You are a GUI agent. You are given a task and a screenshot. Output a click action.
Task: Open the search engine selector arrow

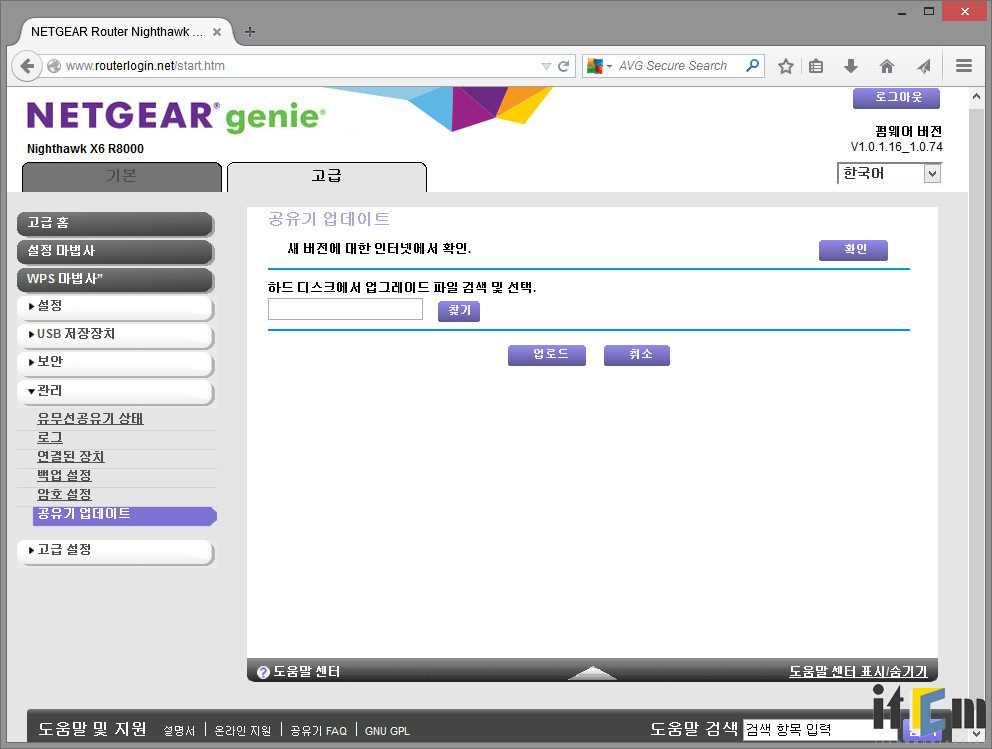(x=609, y=66)
